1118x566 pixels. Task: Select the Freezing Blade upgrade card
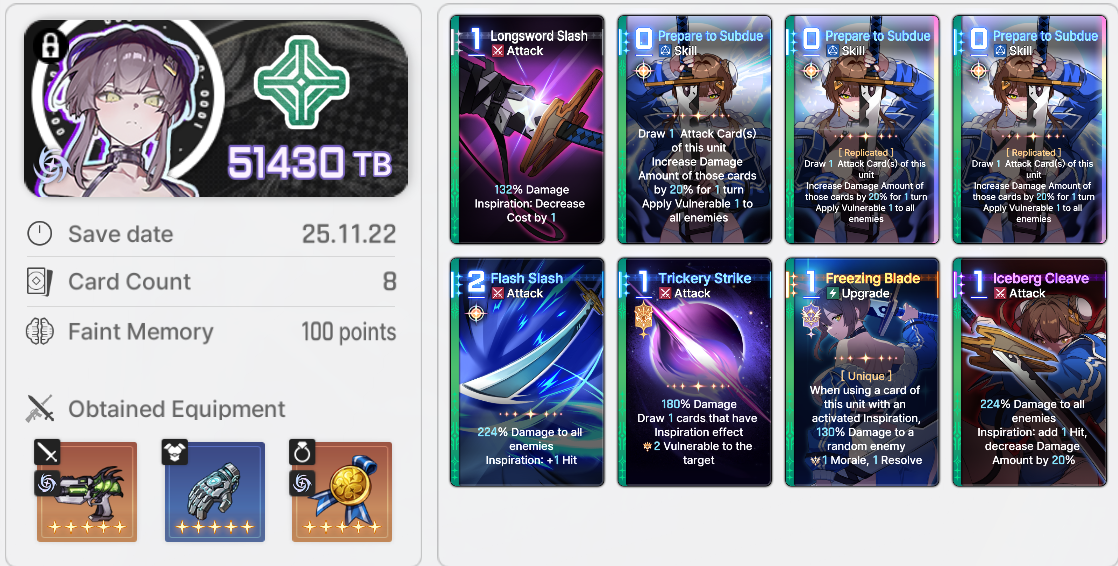pyautogui.click(x=862, y=372)
